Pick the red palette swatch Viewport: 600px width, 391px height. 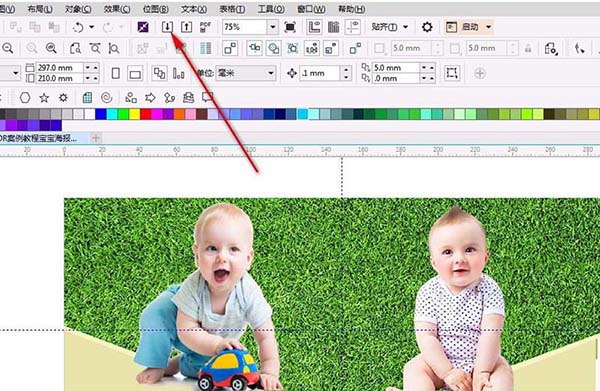pyautogui.click(x=146, y=114)
